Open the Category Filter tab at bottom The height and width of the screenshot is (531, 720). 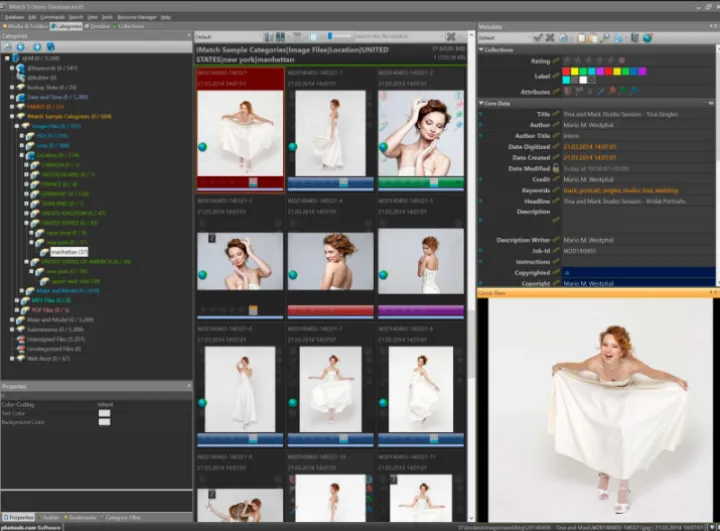coord(121,518)
